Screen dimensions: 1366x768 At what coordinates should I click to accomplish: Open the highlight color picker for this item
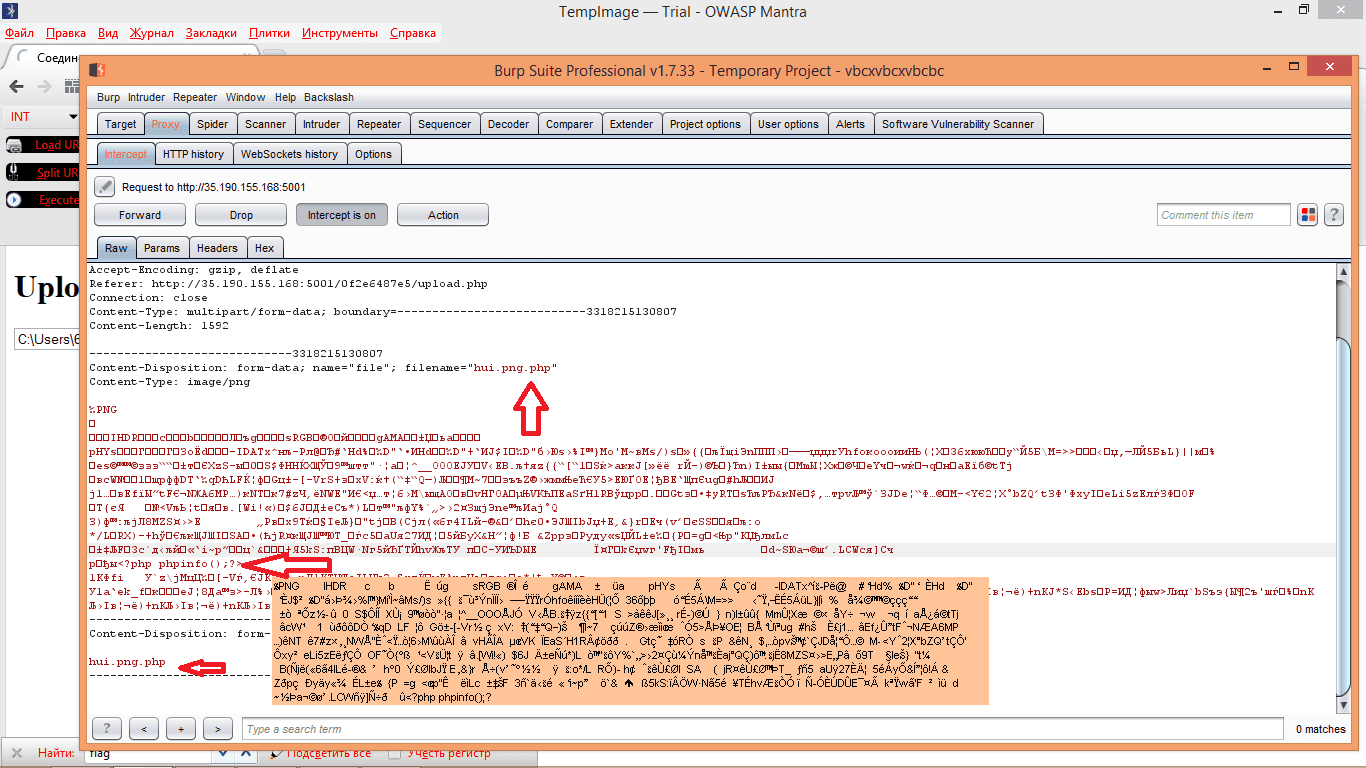tap(1307, 215)
